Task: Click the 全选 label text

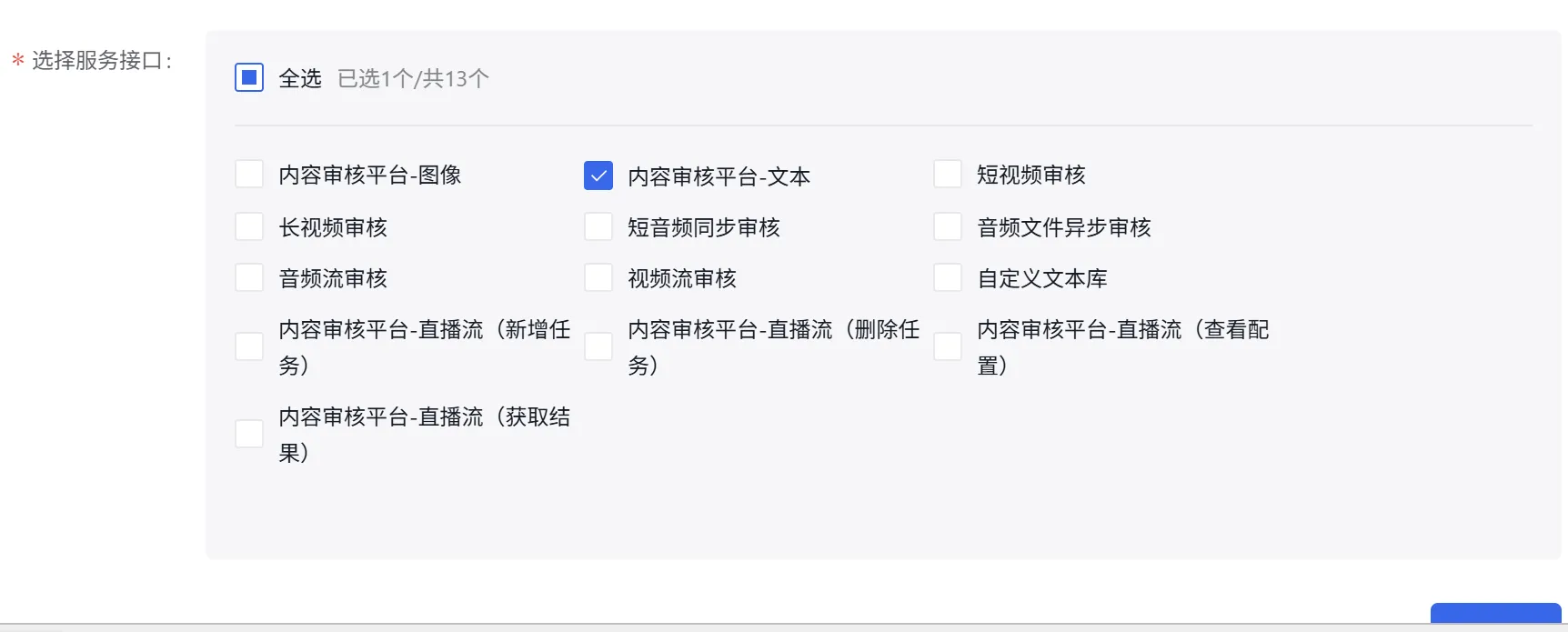Action: (300, 78)
